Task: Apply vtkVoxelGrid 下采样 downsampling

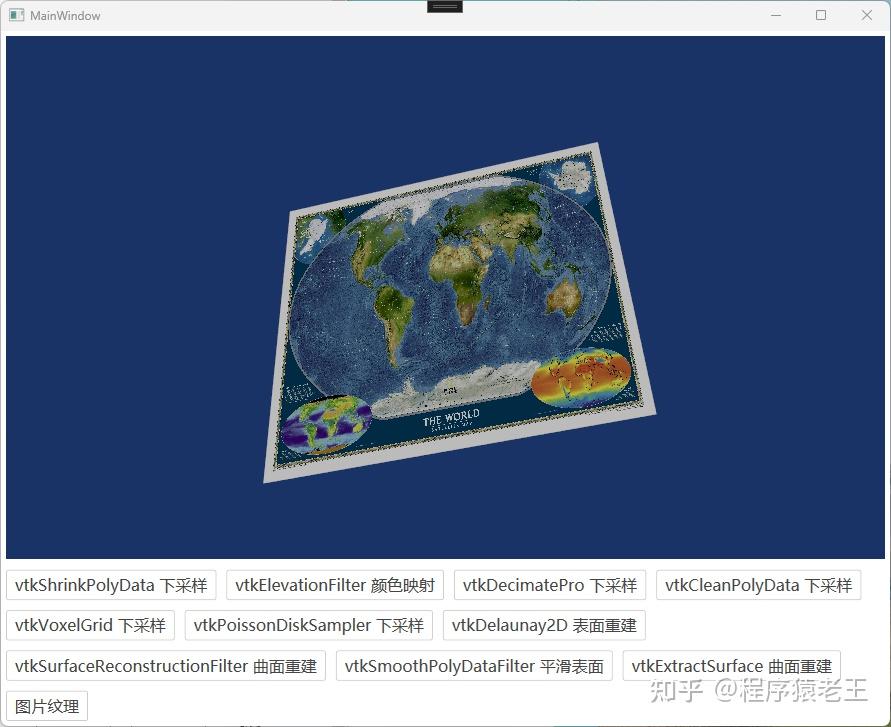Action: (90, 625)
